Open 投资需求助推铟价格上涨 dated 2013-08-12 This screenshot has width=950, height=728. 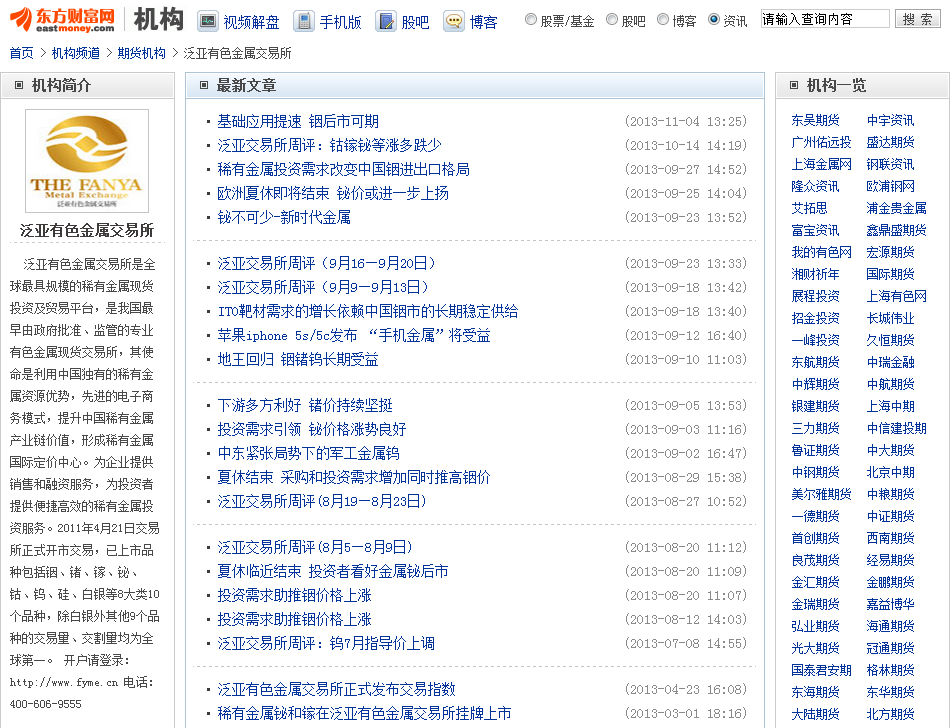(x=294, y=620)
